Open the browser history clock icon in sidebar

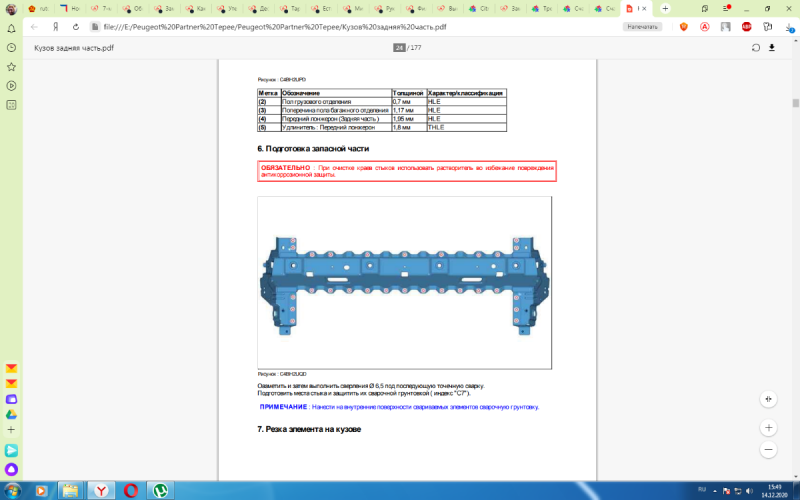coord(11,47)
